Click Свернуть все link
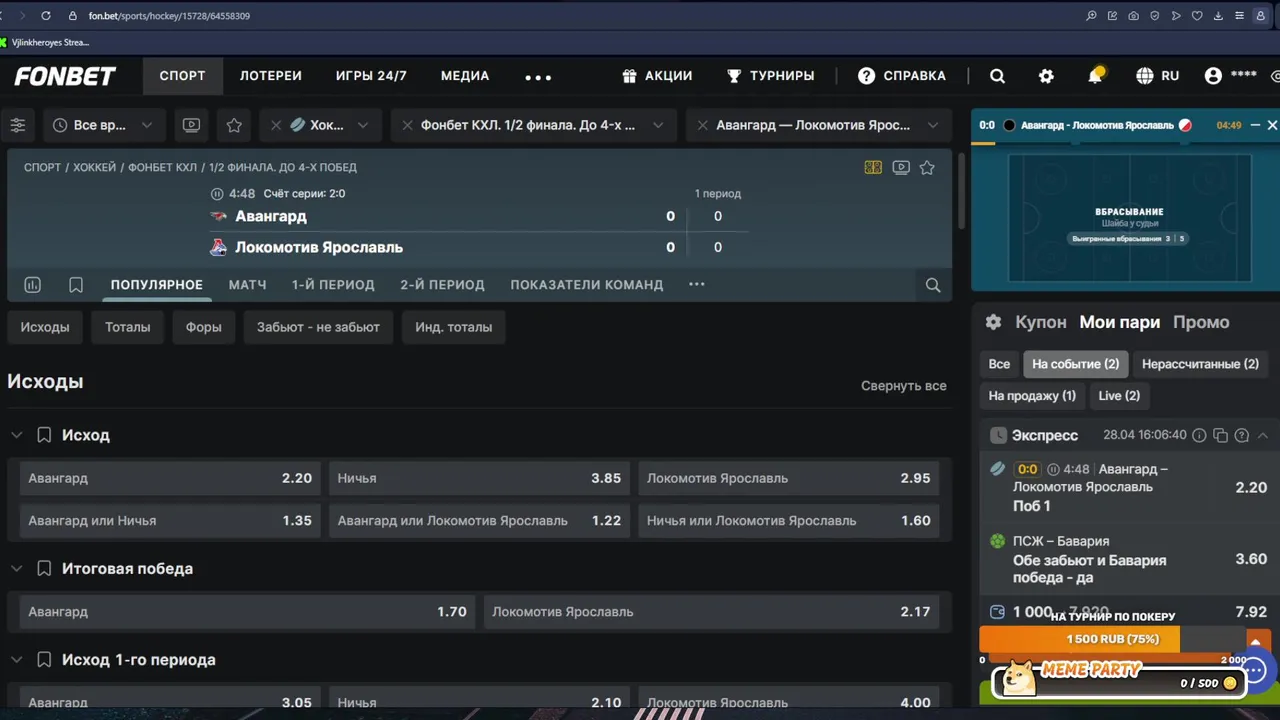The width and height of the screenshot is (1280, 720). click(x=904, y=385)
